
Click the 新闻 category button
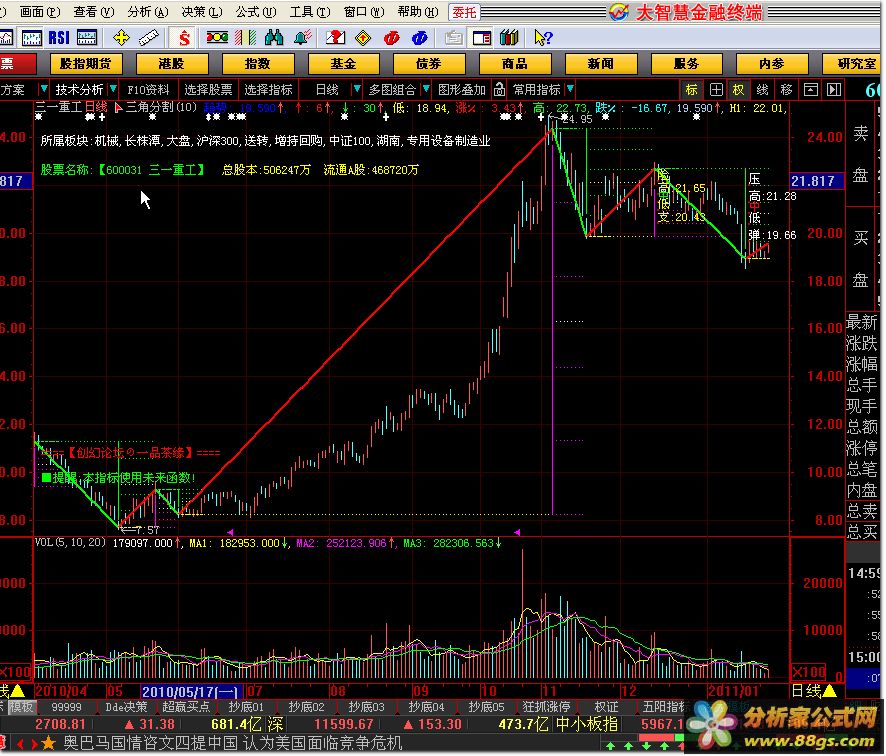click(601, 64)
